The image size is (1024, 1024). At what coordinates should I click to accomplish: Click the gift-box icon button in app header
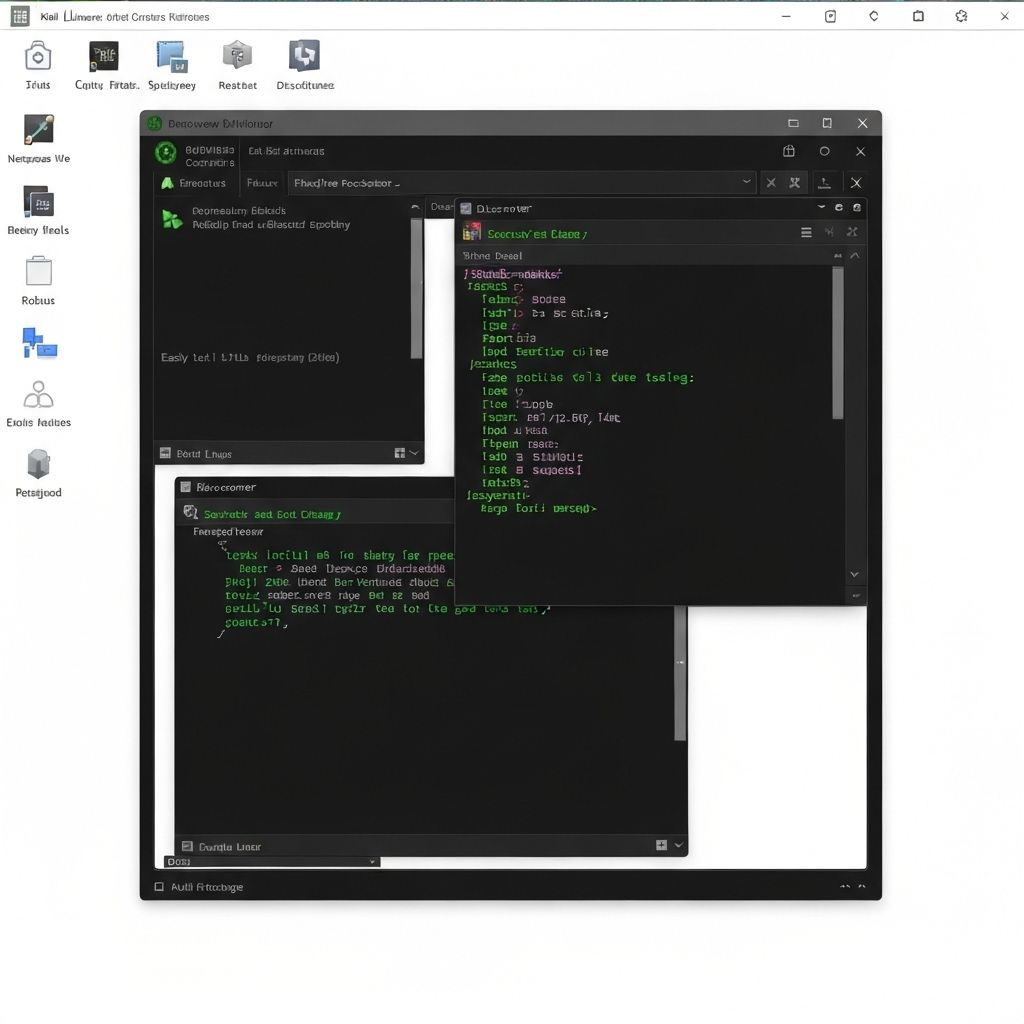click(789, 152)
